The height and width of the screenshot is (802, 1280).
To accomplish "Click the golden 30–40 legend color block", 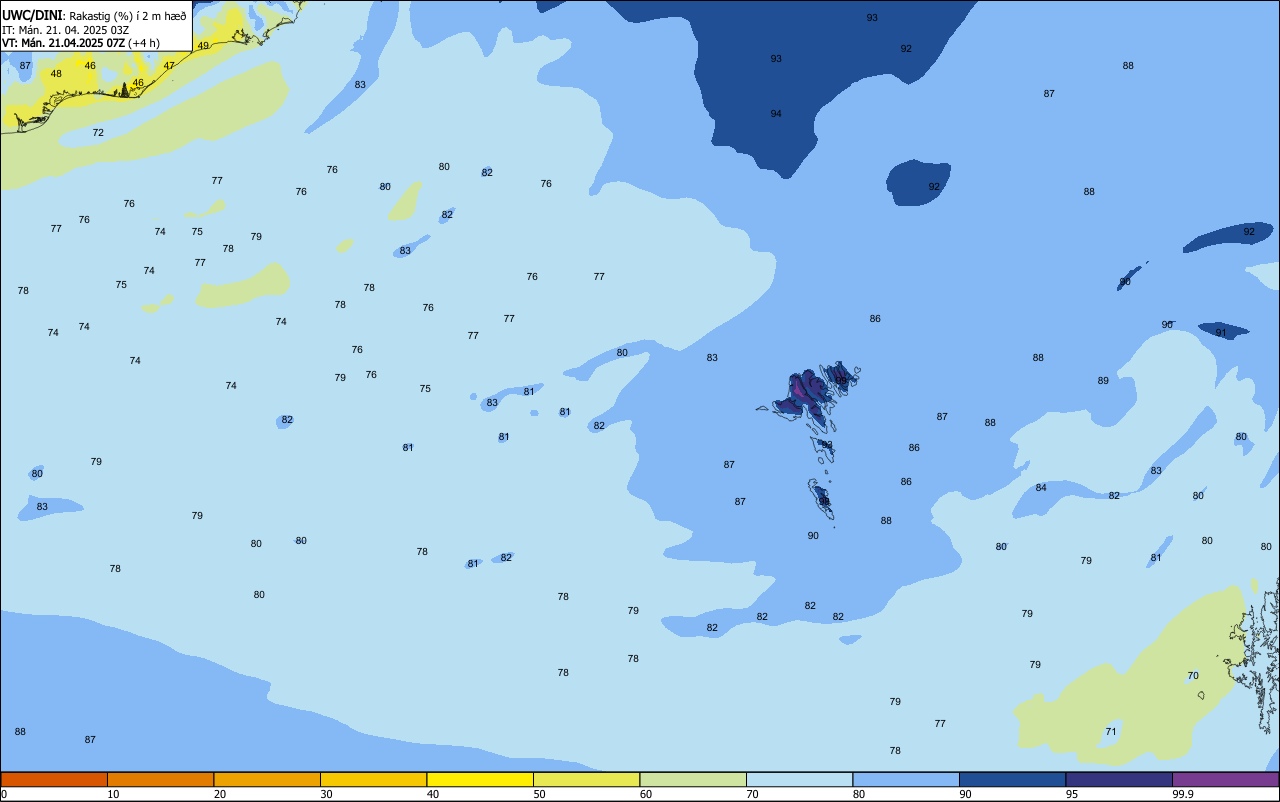I will tap(373, 779).
